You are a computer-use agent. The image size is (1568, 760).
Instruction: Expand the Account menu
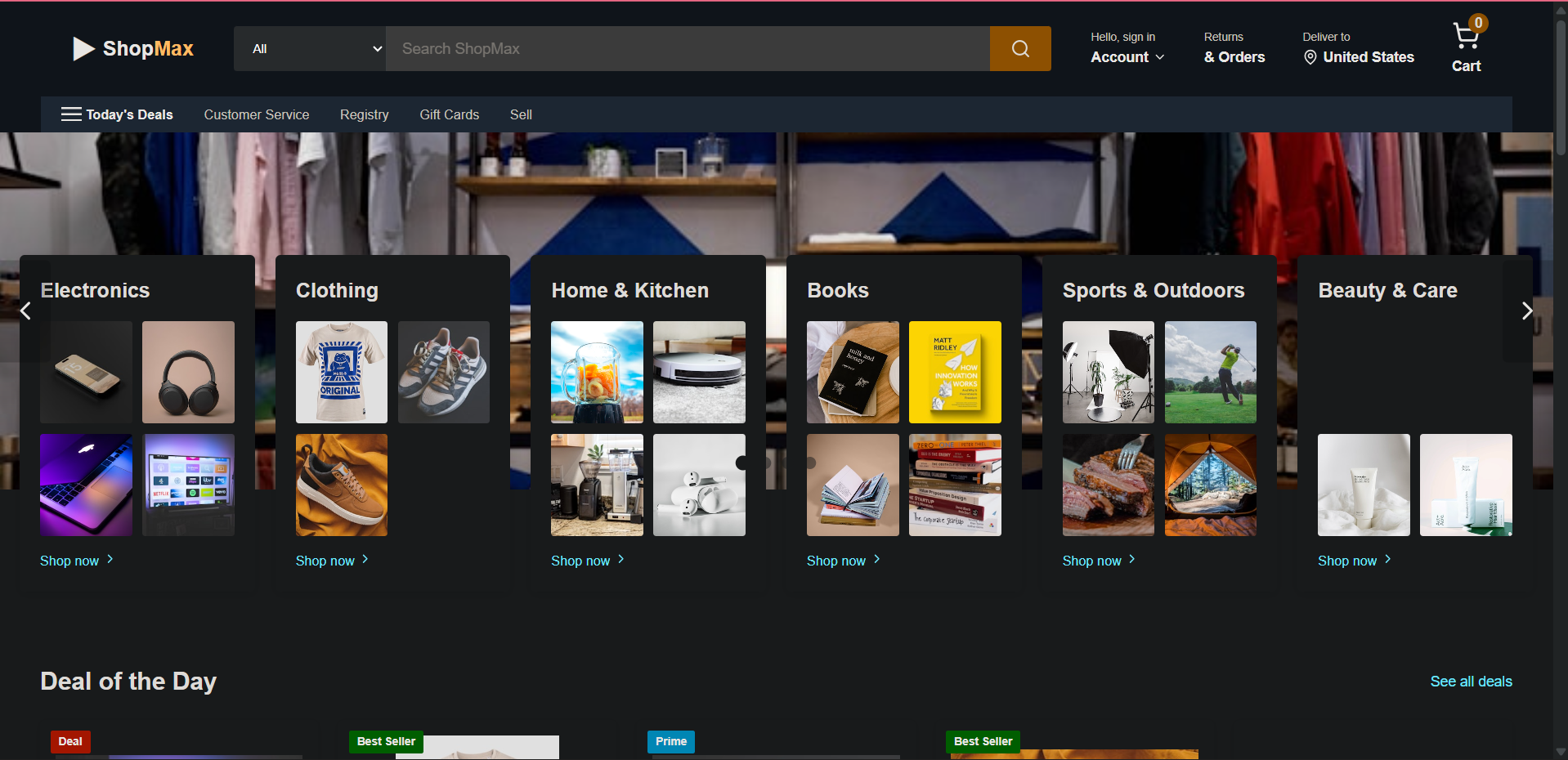(x=1127, y=57)
